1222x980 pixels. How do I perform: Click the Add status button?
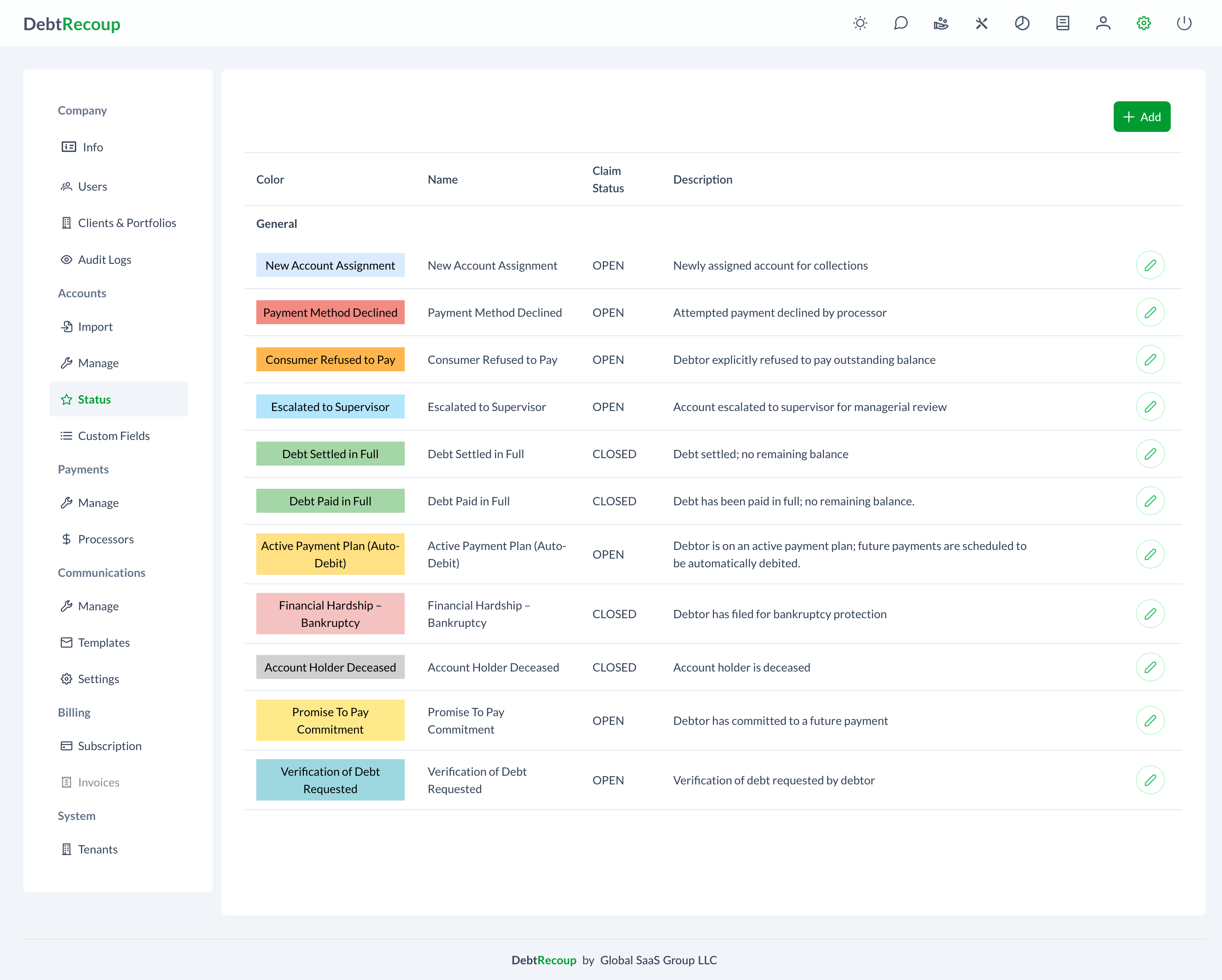click(x=1141, y=117)
